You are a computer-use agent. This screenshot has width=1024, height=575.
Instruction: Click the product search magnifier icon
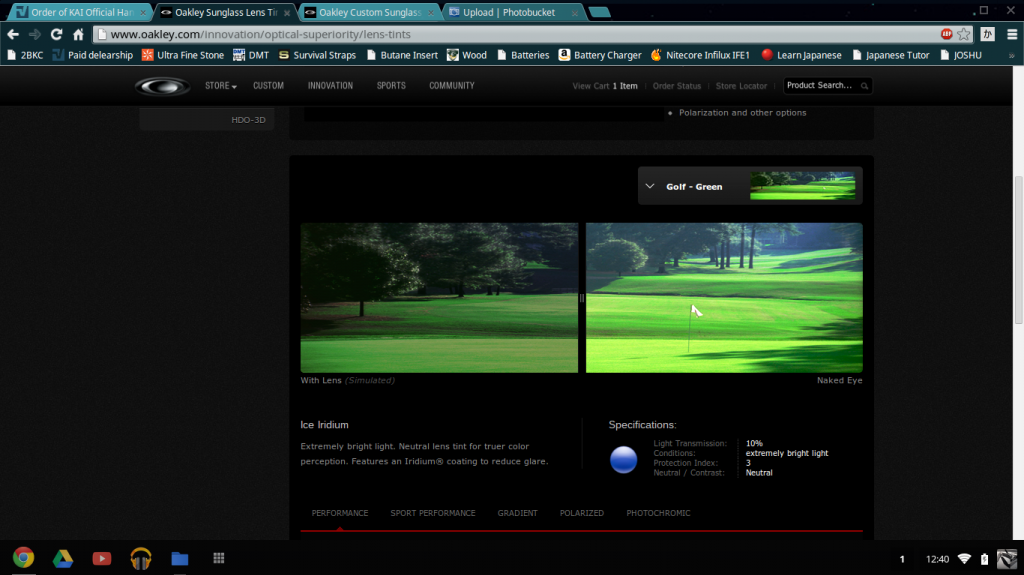(x=864, y=86)
